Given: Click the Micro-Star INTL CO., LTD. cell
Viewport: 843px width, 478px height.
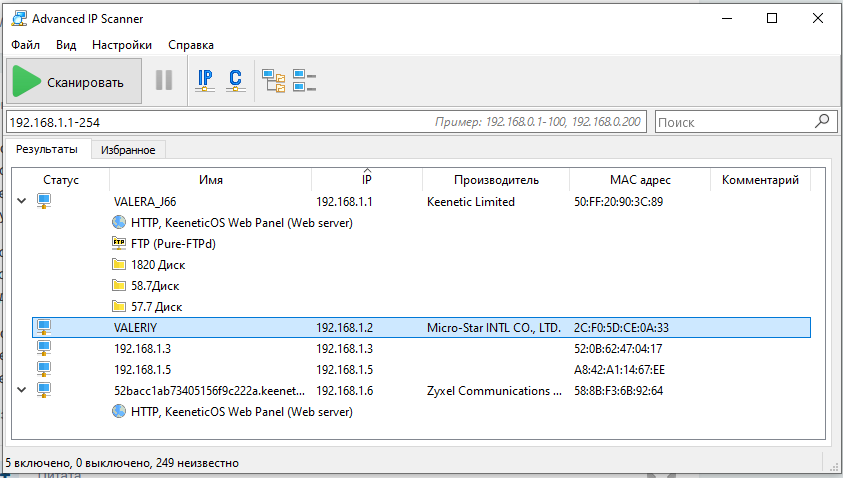Looking at the screenshot, I should tap(494, 327).
